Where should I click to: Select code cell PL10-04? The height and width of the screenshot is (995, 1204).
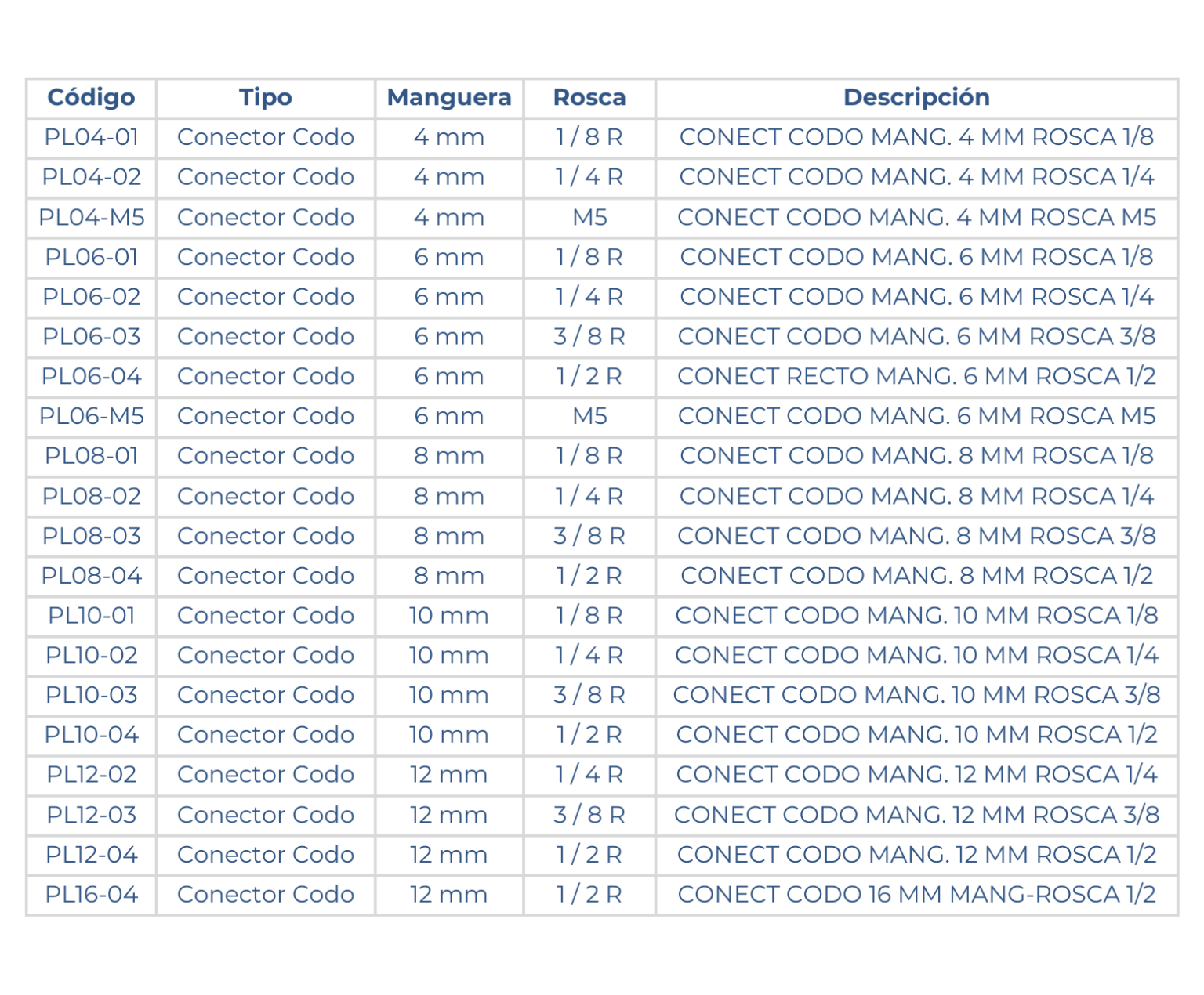click(x=92, y=735)
